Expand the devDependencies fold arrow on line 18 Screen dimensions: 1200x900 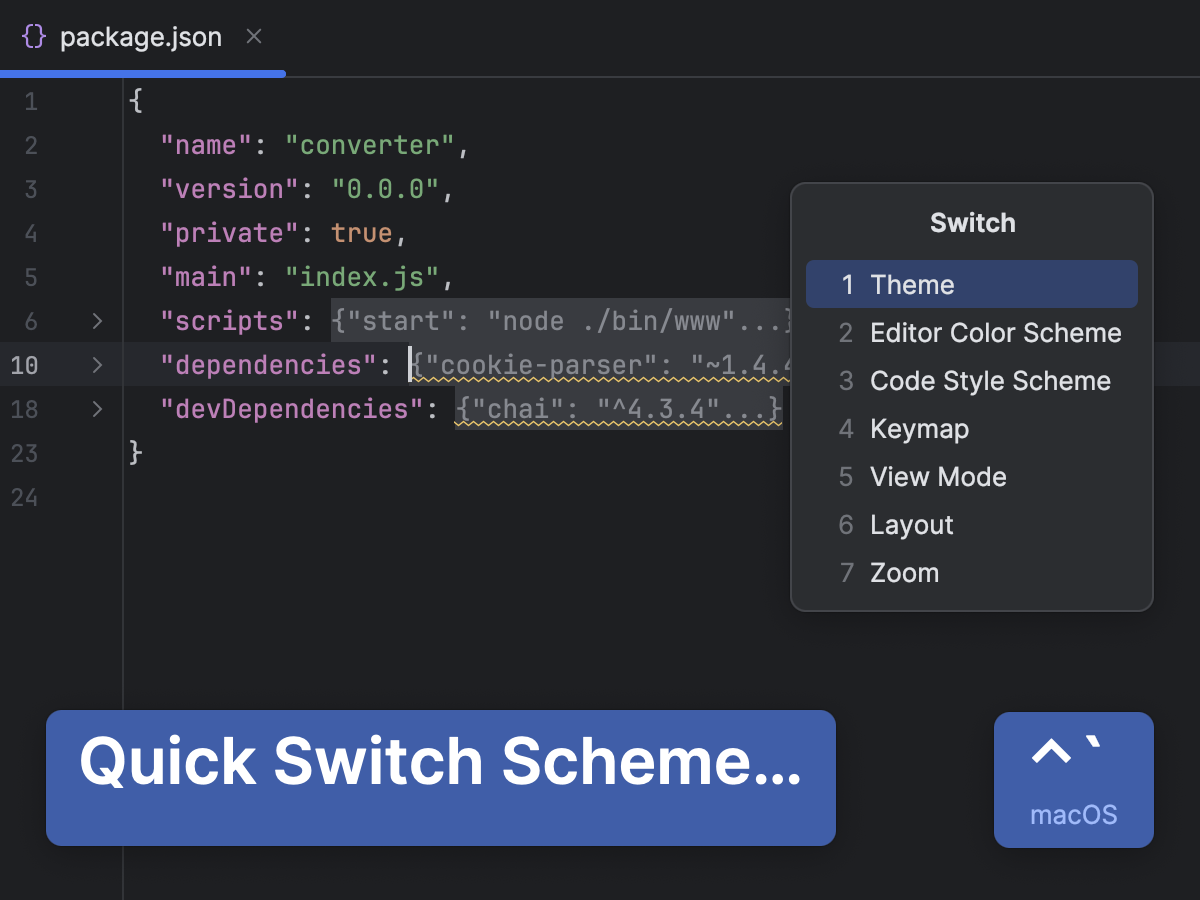click(x=96, y=409)
